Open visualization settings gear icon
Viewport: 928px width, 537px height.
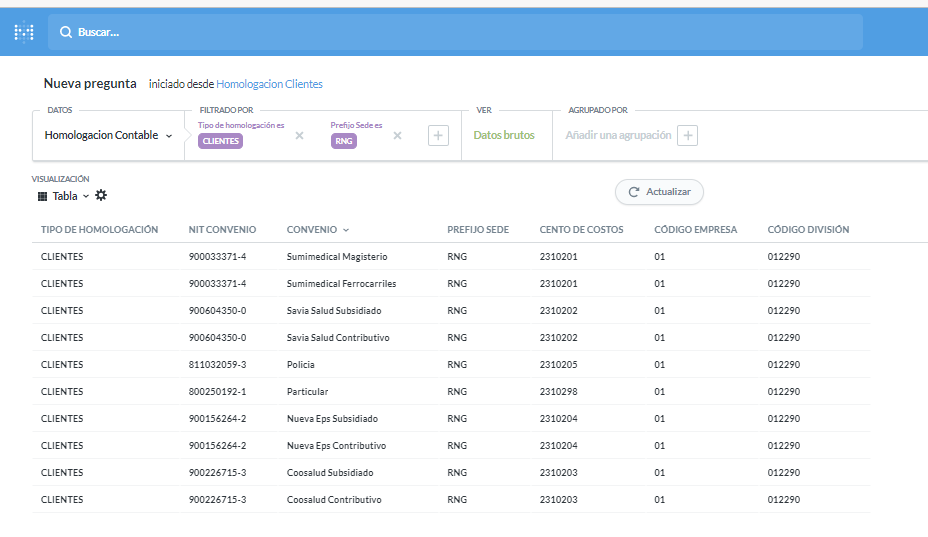tap(101, 196)
